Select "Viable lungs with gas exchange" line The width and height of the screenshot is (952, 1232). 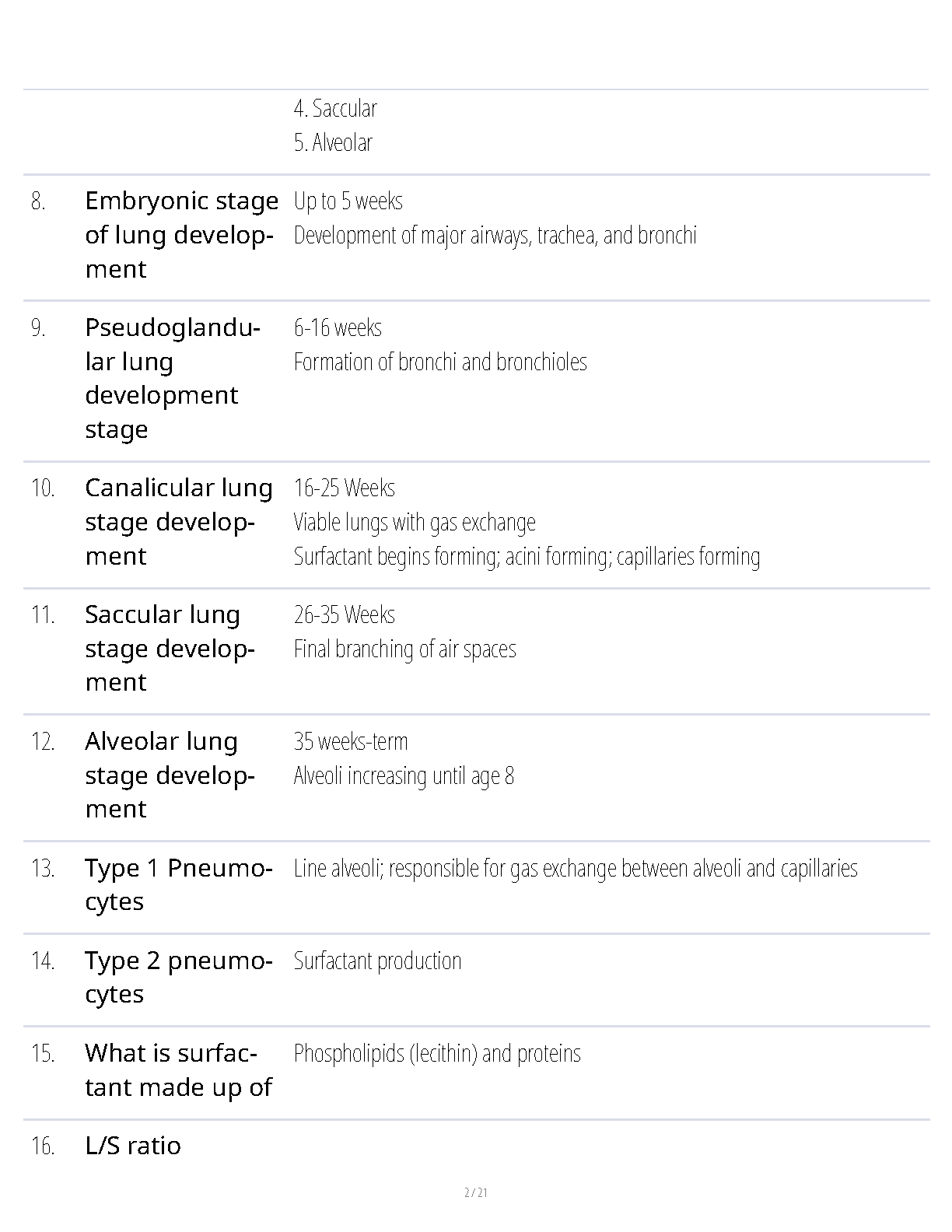coord(415,523)
